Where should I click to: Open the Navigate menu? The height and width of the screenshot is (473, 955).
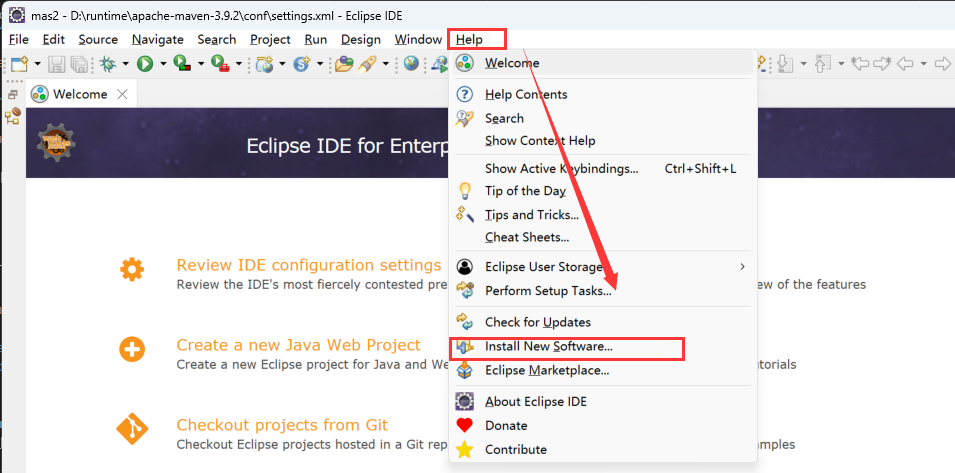[158, 40]
